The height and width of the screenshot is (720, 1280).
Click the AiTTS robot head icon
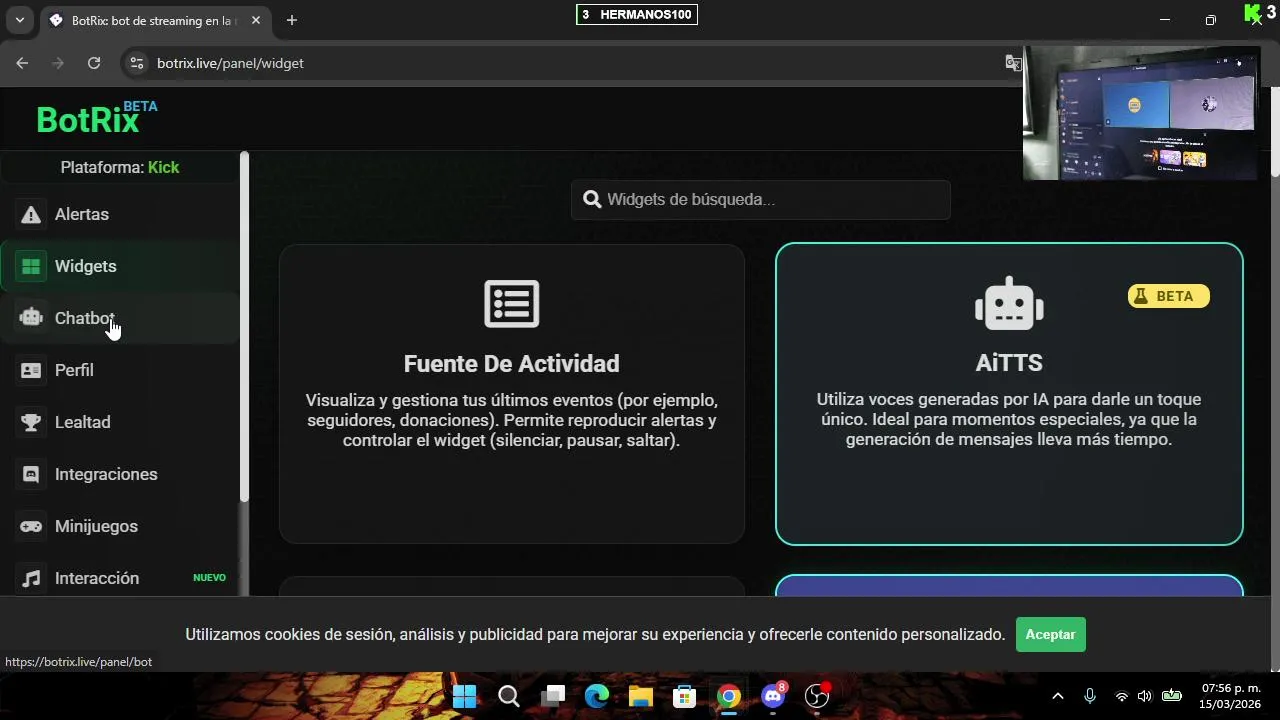click(x=1009, y=304)
